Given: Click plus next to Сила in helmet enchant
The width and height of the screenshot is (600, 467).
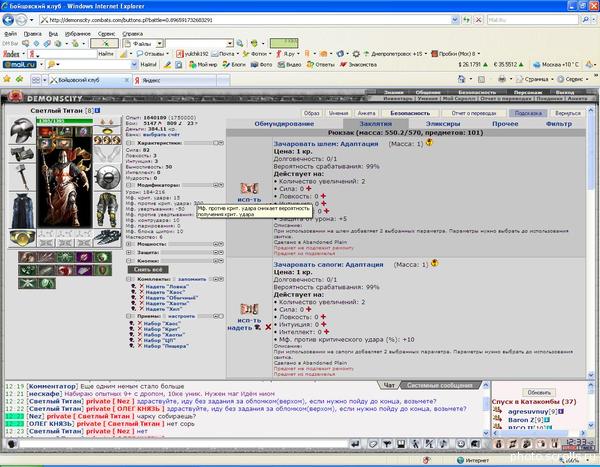Looking at the screenshot, I should (x=308, y=188).
